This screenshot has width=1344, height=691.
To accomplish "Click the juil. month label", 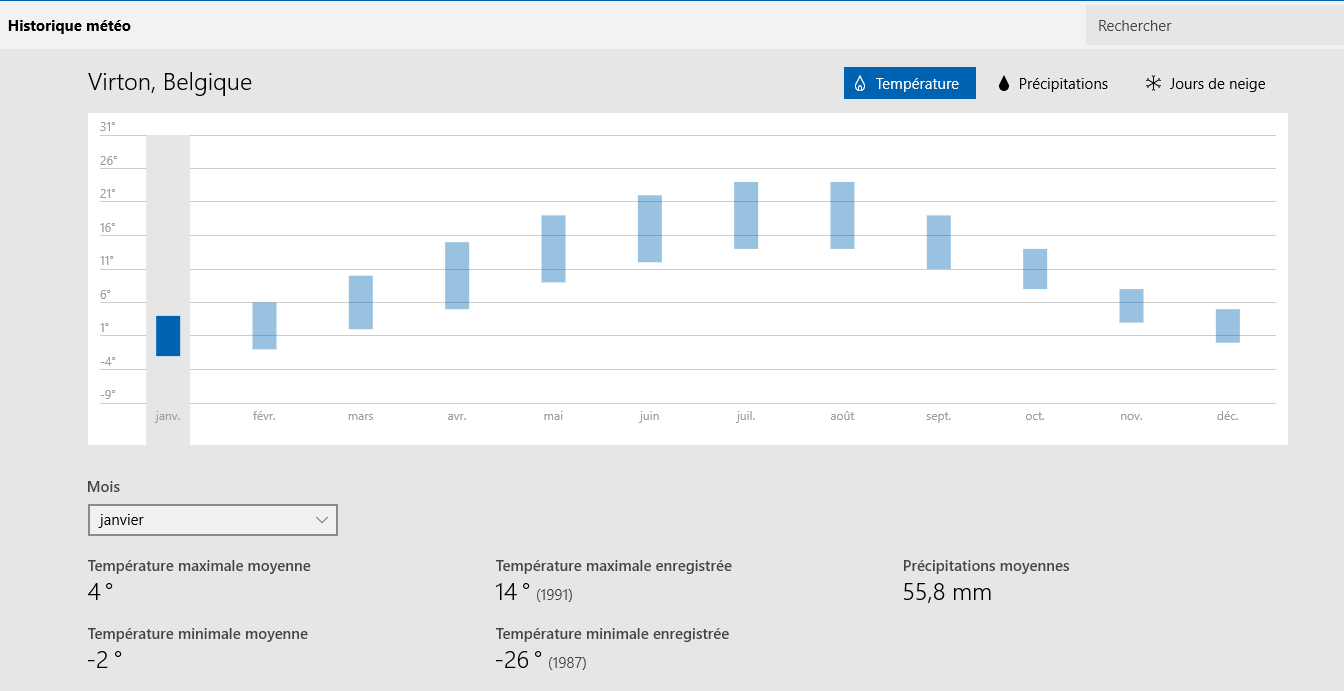I will tap(746, 416).
